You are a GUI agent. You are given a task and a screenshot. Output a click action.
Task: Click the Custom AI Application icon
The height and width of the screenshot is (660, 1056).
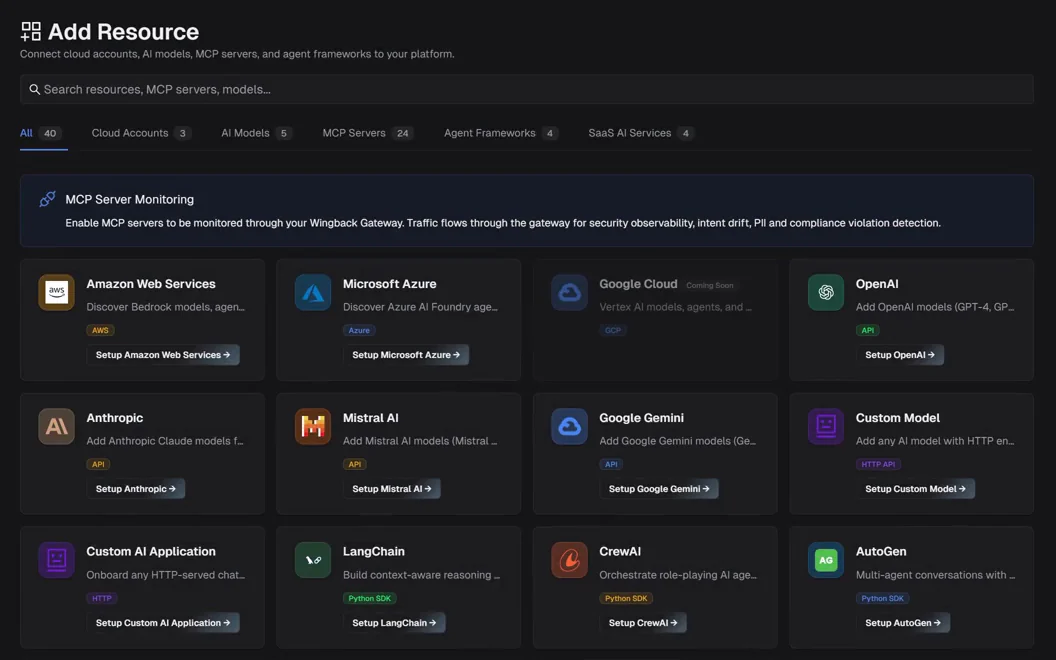pos(57,560)
